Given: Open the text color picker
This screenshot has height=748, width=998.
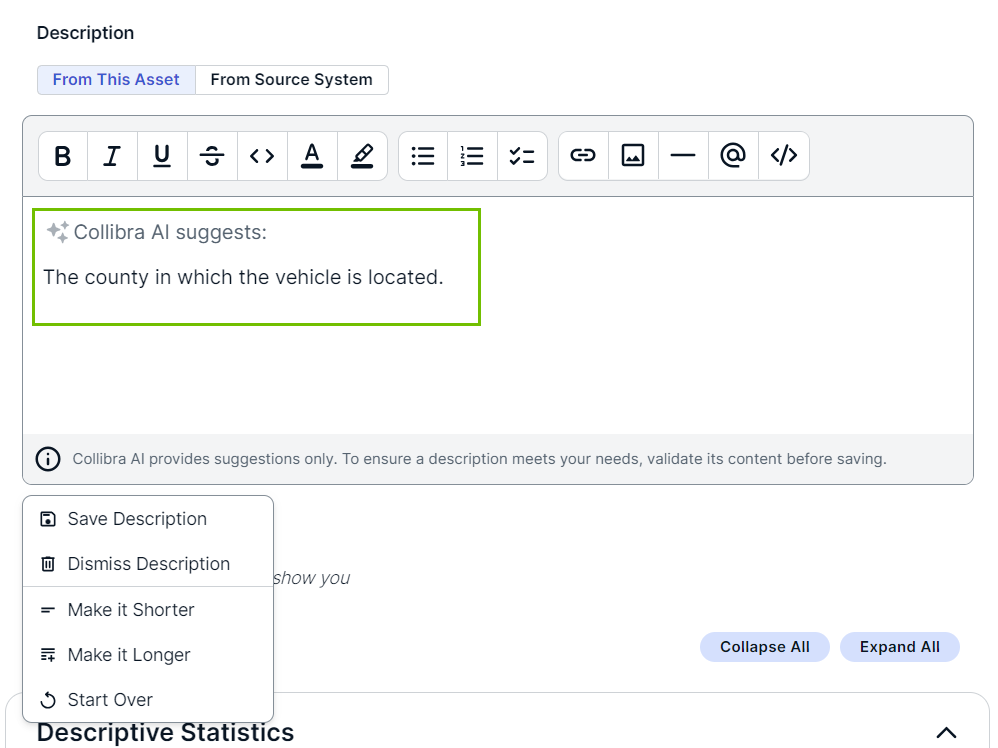Looking at the screenshot, I should tap(312, 156).
